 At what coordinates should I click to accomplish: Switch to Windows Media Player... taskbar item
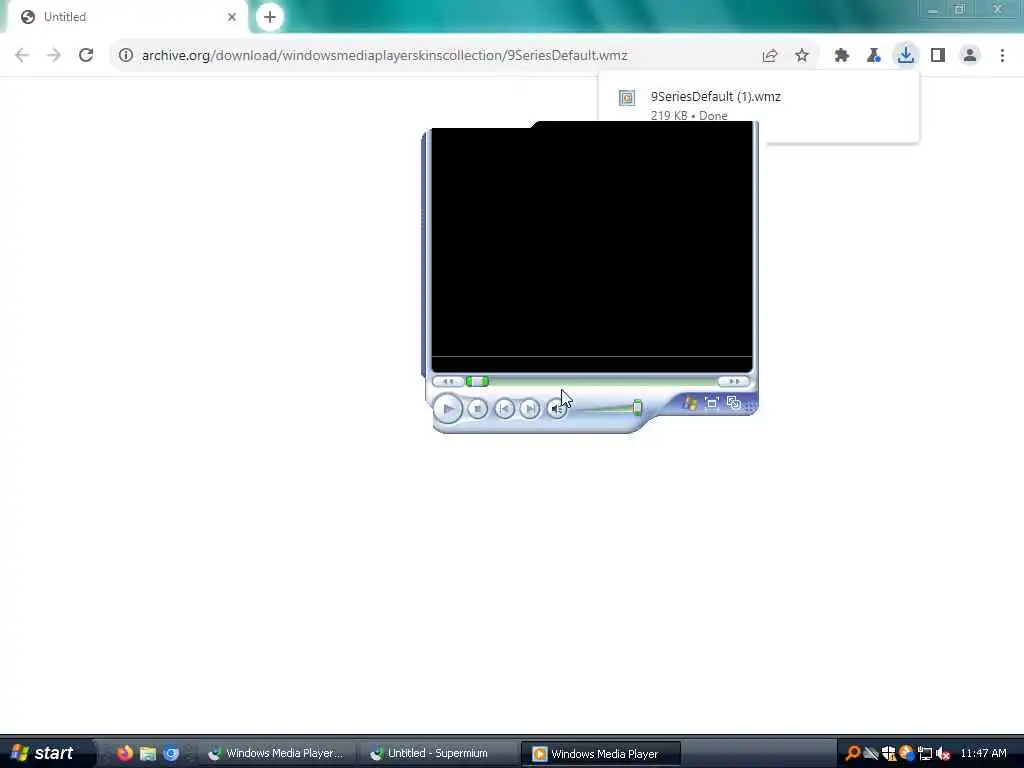point(278,754)
